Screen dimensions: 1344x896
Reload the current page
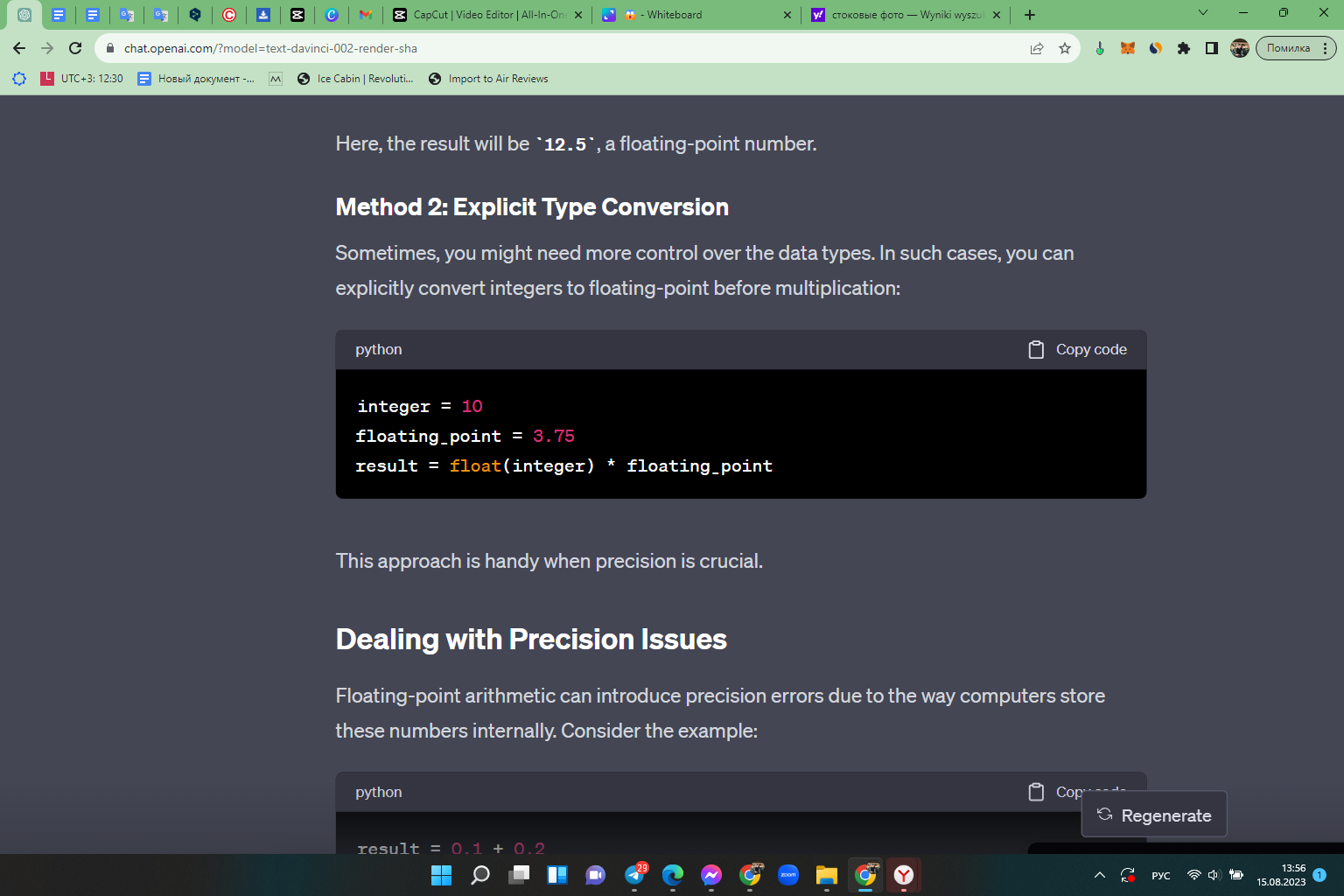(75, 48)
